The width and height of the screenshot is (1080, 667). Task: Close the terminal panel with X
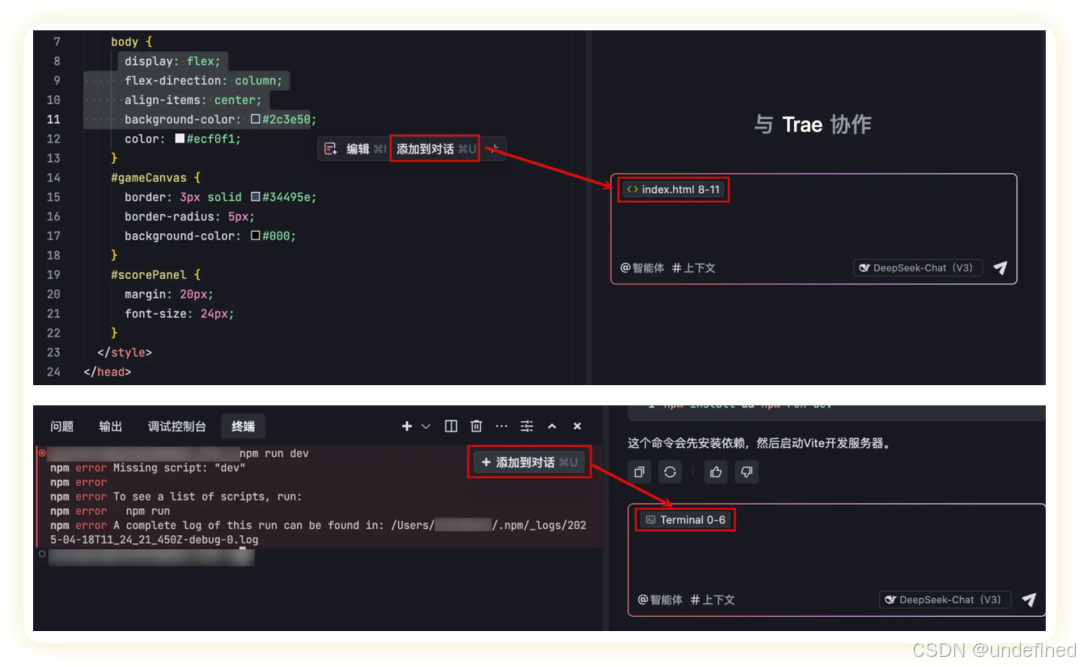[x=577, y=427]
